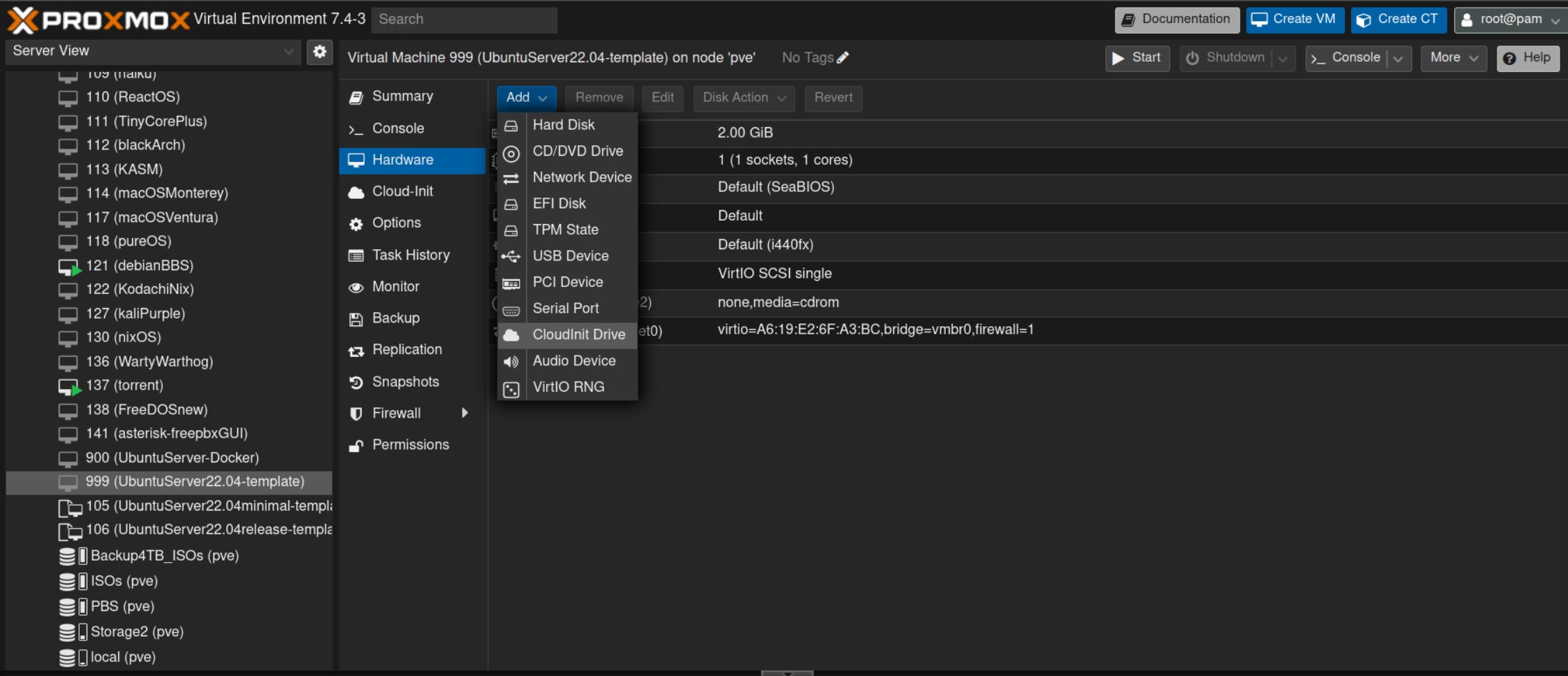
Task: Click the Create CT button
Action: pos(1399,20)
